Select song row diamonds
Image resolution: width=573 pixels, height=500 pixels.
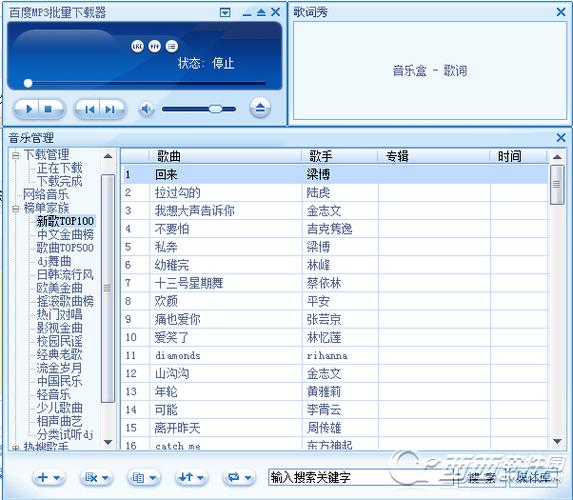334,355
